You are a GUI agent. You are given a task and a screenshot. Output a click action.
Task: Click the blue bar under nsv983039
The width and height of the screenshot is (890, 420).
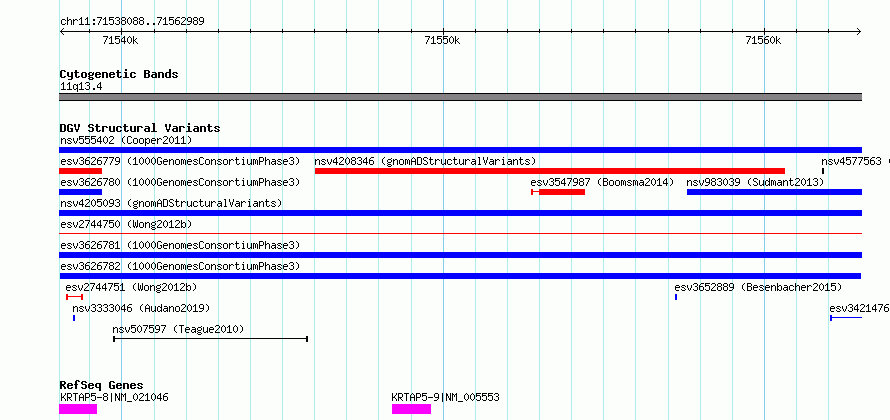coord(774,192)
